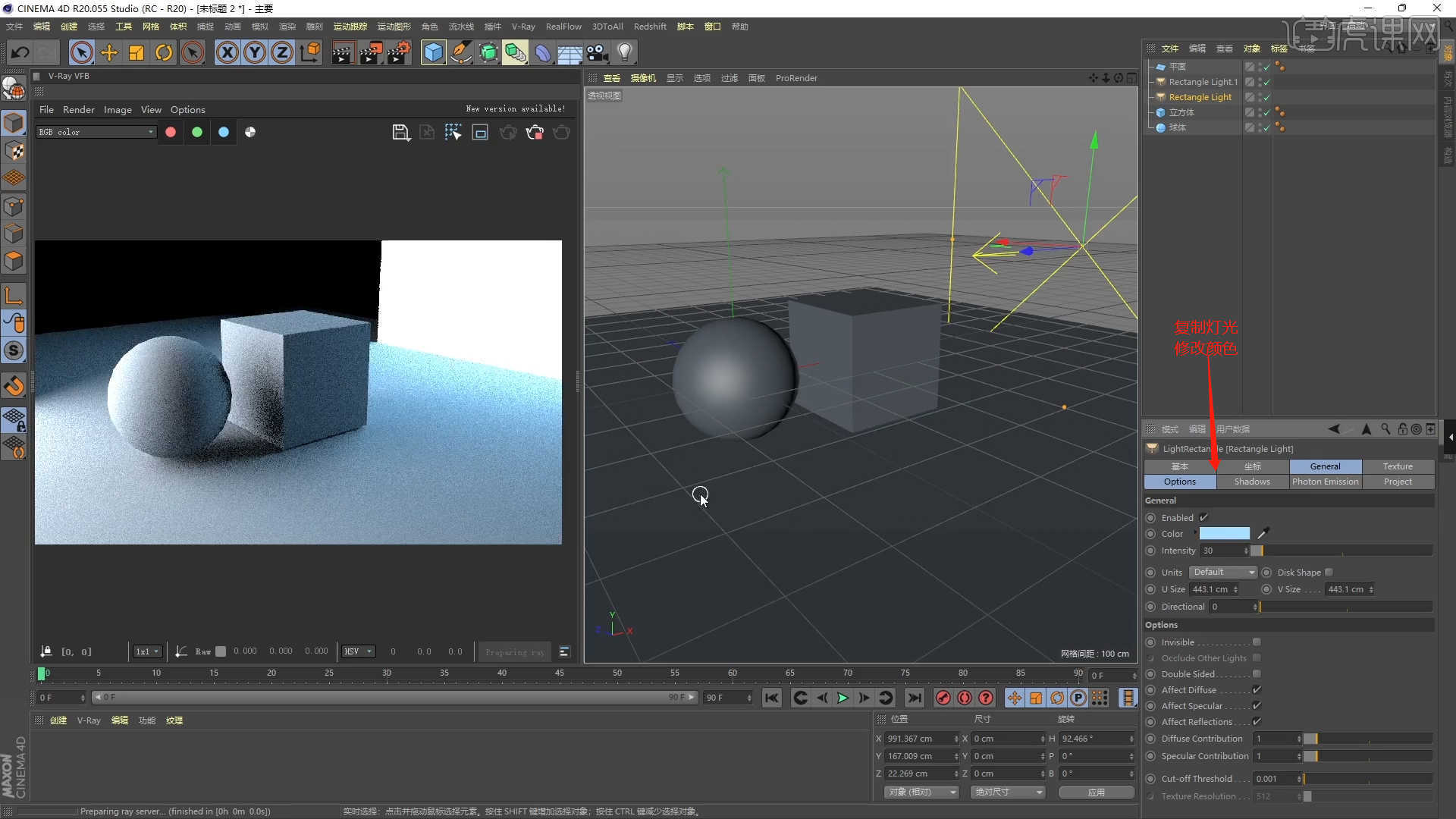
Task: Switch to alpha channel in VFB
Action: tap(250, 132)
